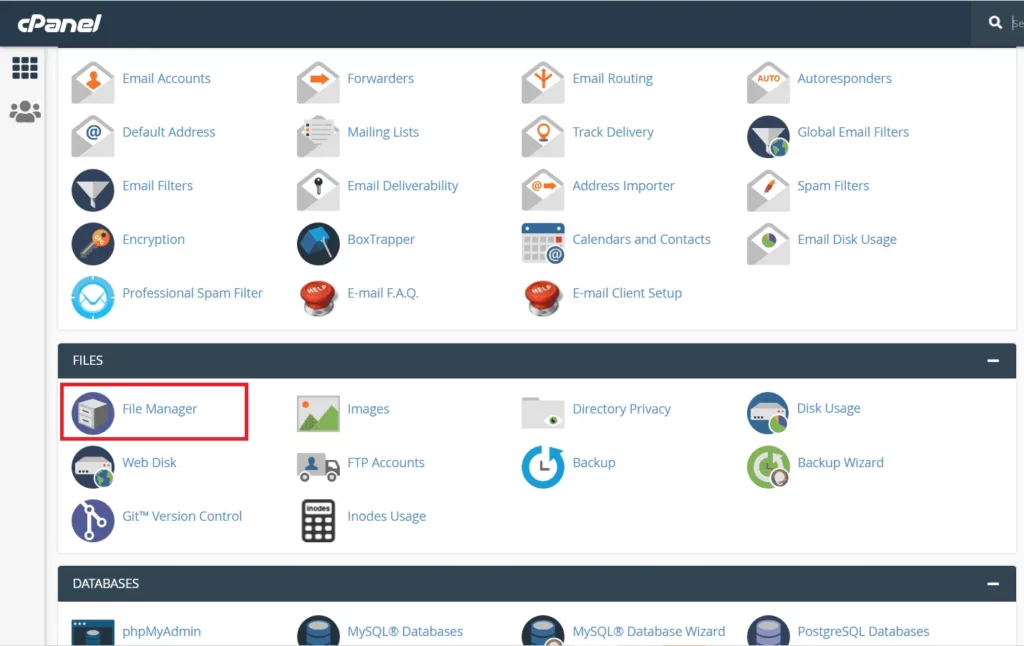Open the Git™ Version Control link
Screen dimensions: 1024x646
coord(182,516)
